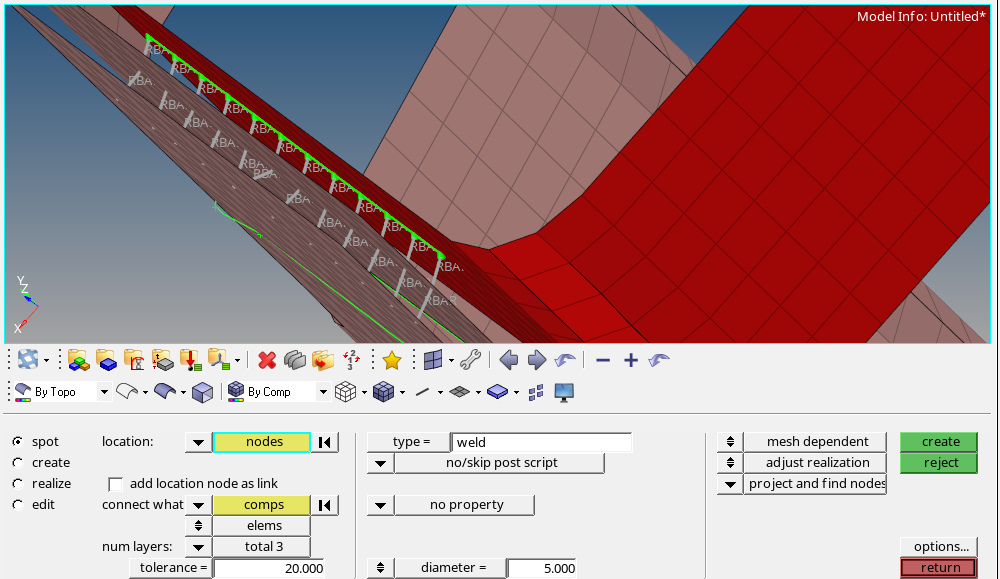Click the green create button
The height and width of the screenshot is (579, 1000).
pyautogui.click(x=938, y=441)
